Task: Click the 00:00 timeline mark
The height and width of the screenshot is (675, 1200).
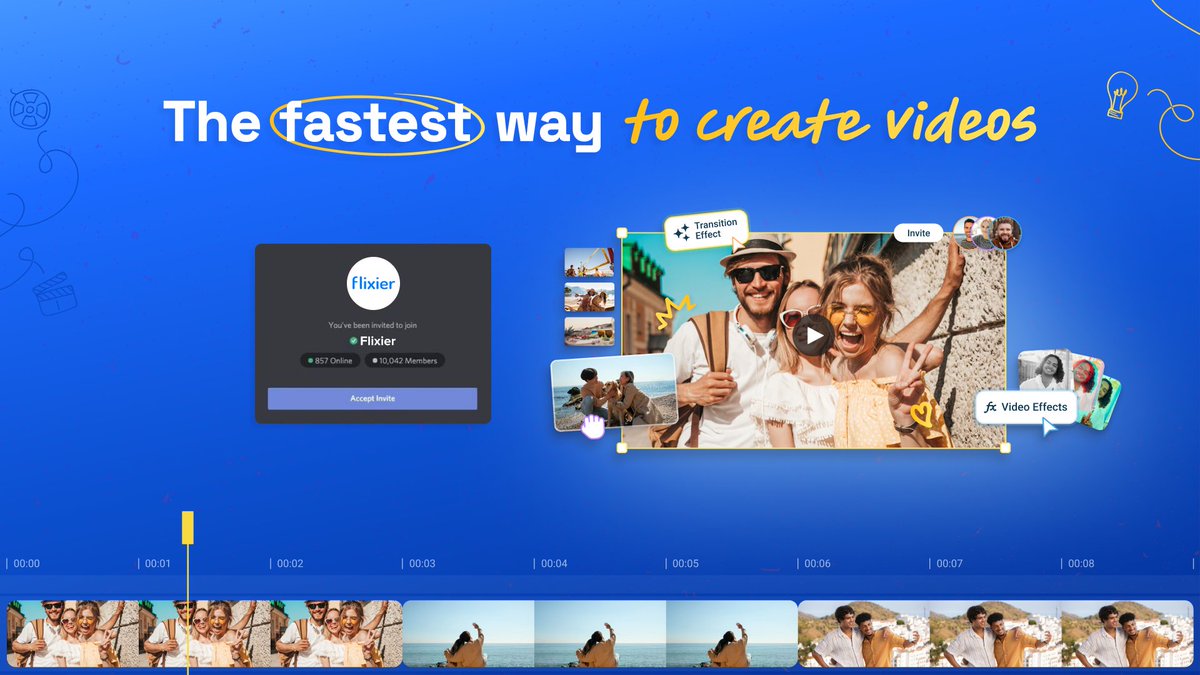Action: coord(27,564)
